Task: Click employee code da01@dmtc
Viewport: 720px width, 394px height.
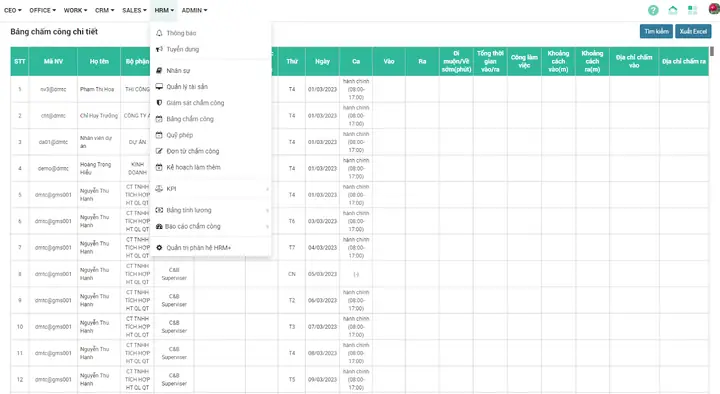Action: point(53,142)
